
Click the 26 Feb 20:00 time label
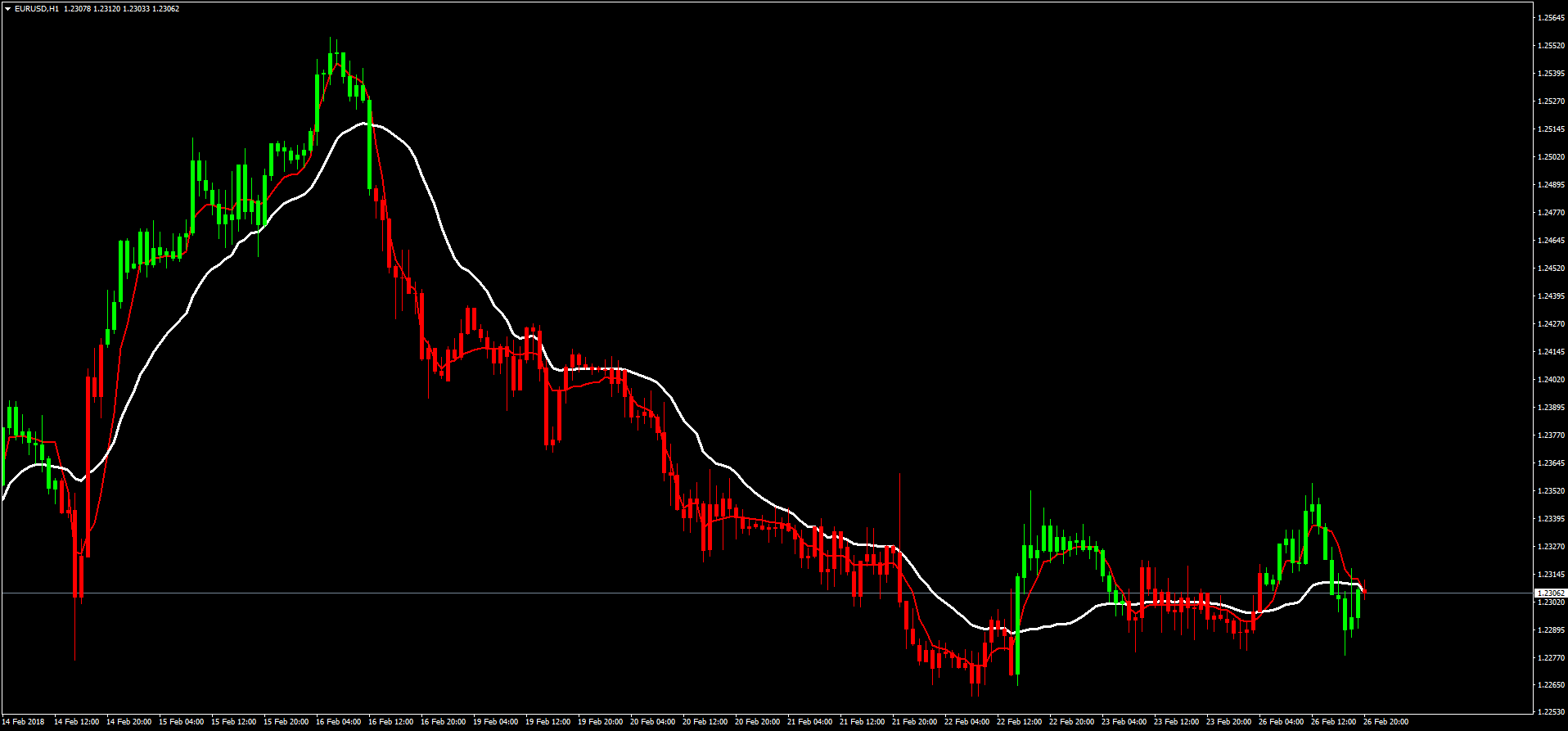pyautogui.click(x=1386, y=722)
